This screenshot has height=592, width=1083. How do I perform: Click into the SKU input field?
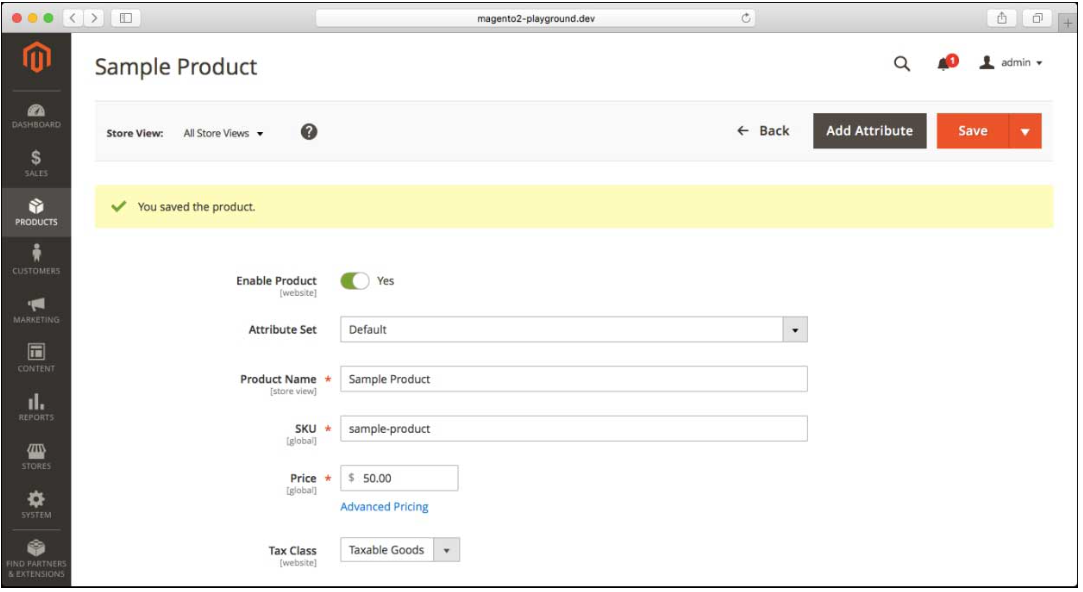point(573,429)
